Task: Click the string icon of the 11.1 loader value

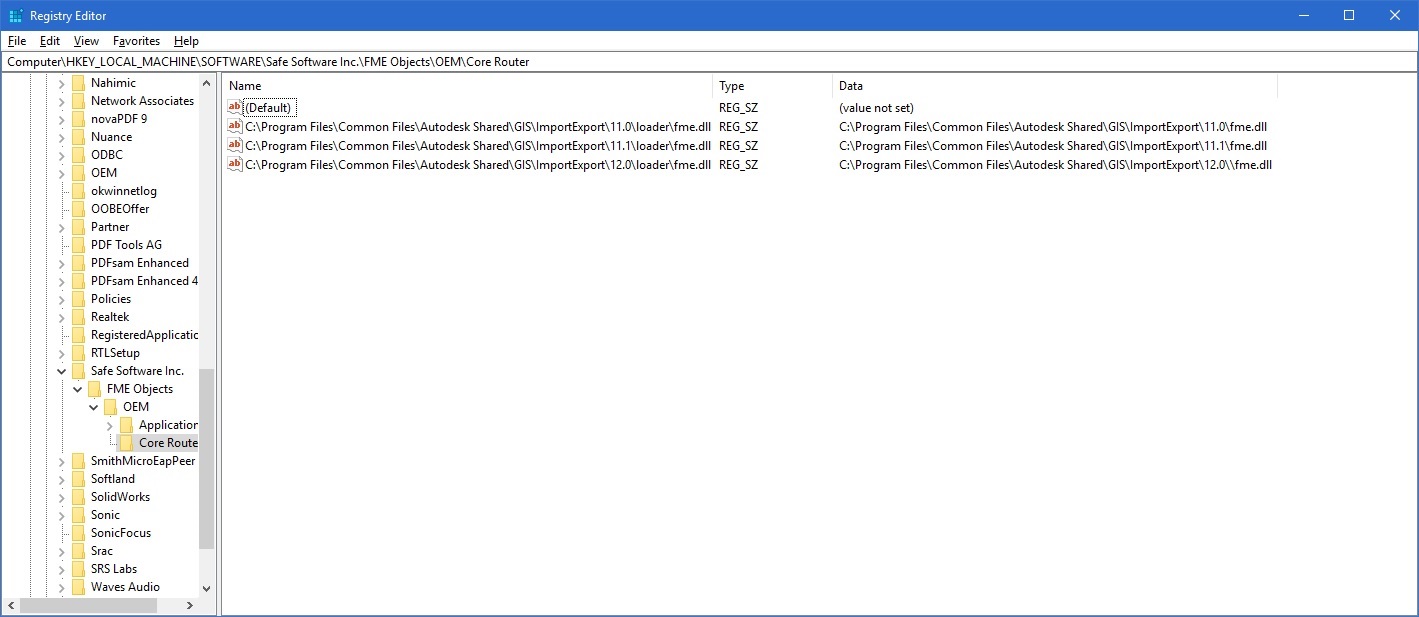Action: click(x=235, y=145)
